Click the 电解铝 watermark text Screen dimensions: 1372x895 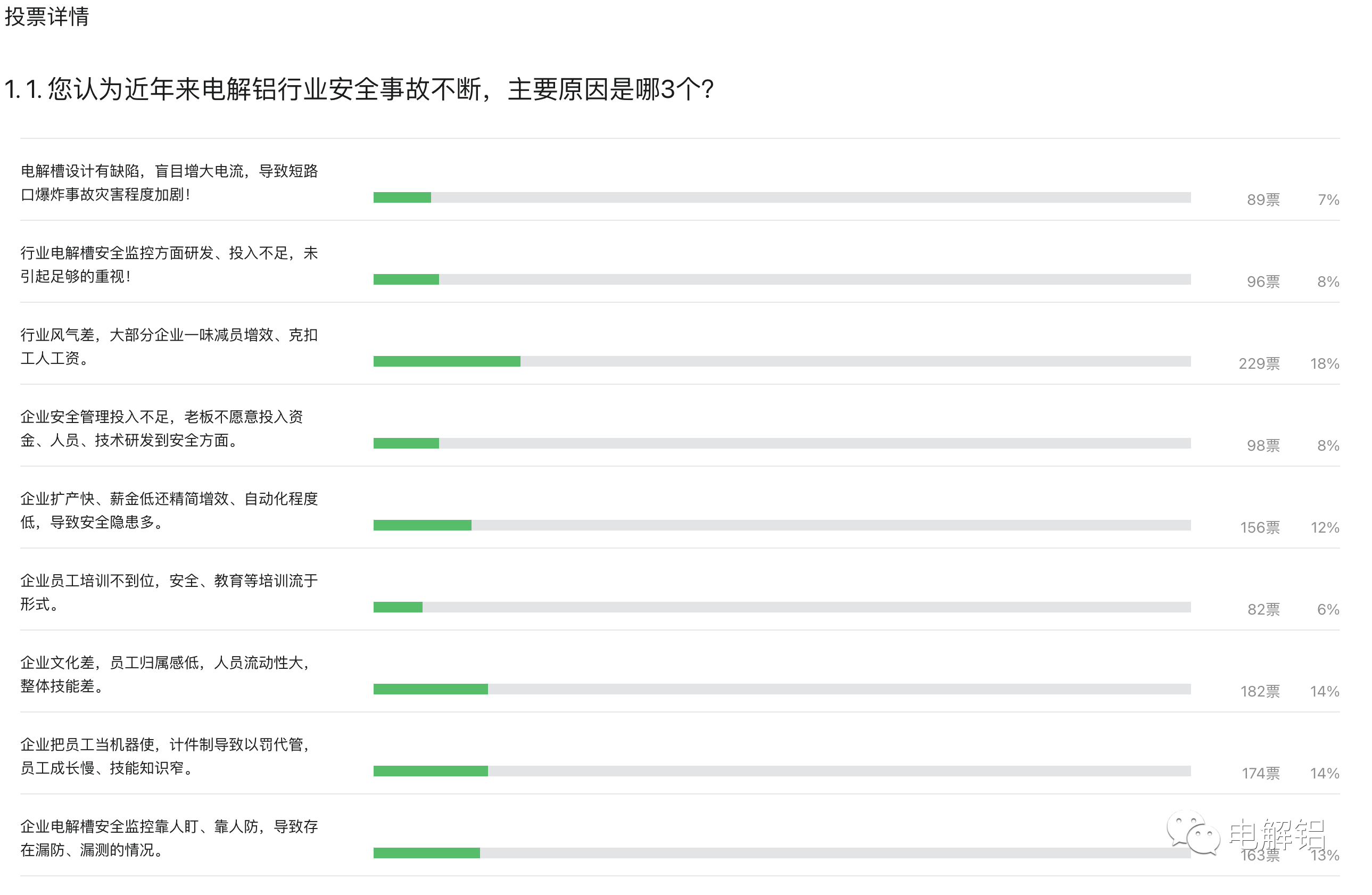(1277, 834)
